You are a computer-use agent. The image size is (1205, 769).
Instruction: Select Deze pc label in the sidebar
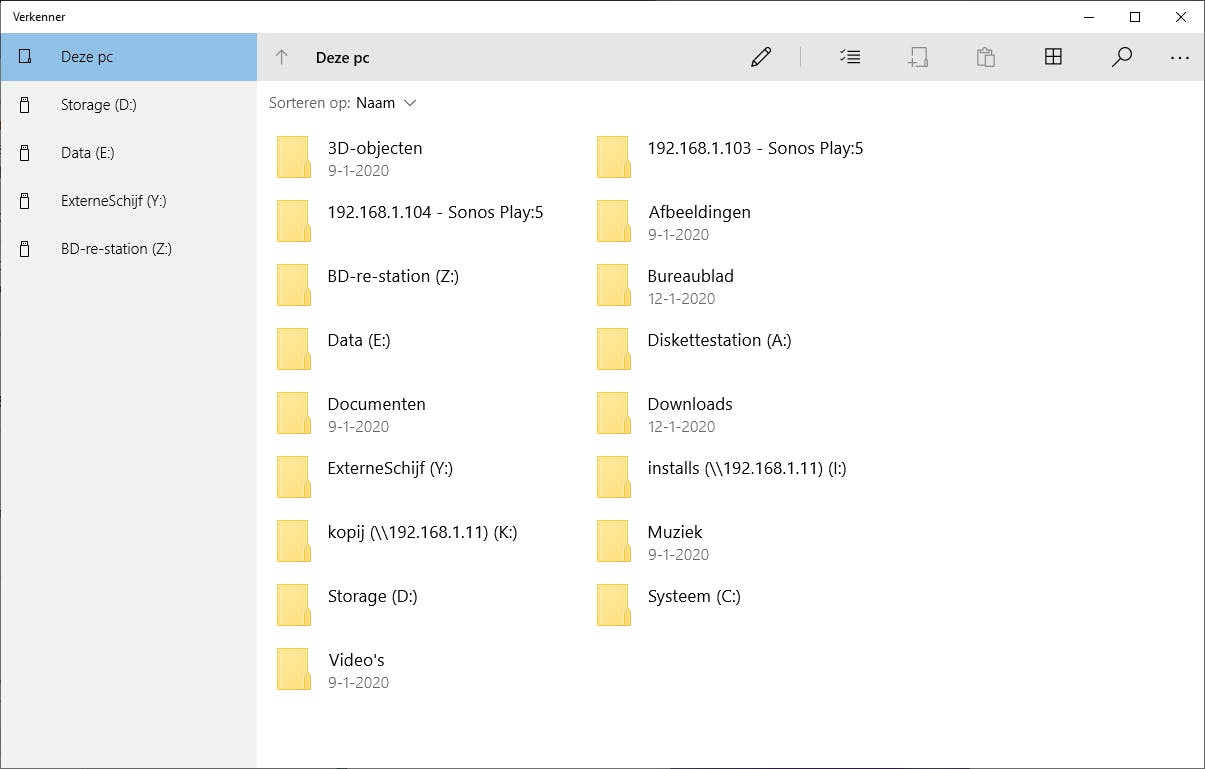[87, 57]
